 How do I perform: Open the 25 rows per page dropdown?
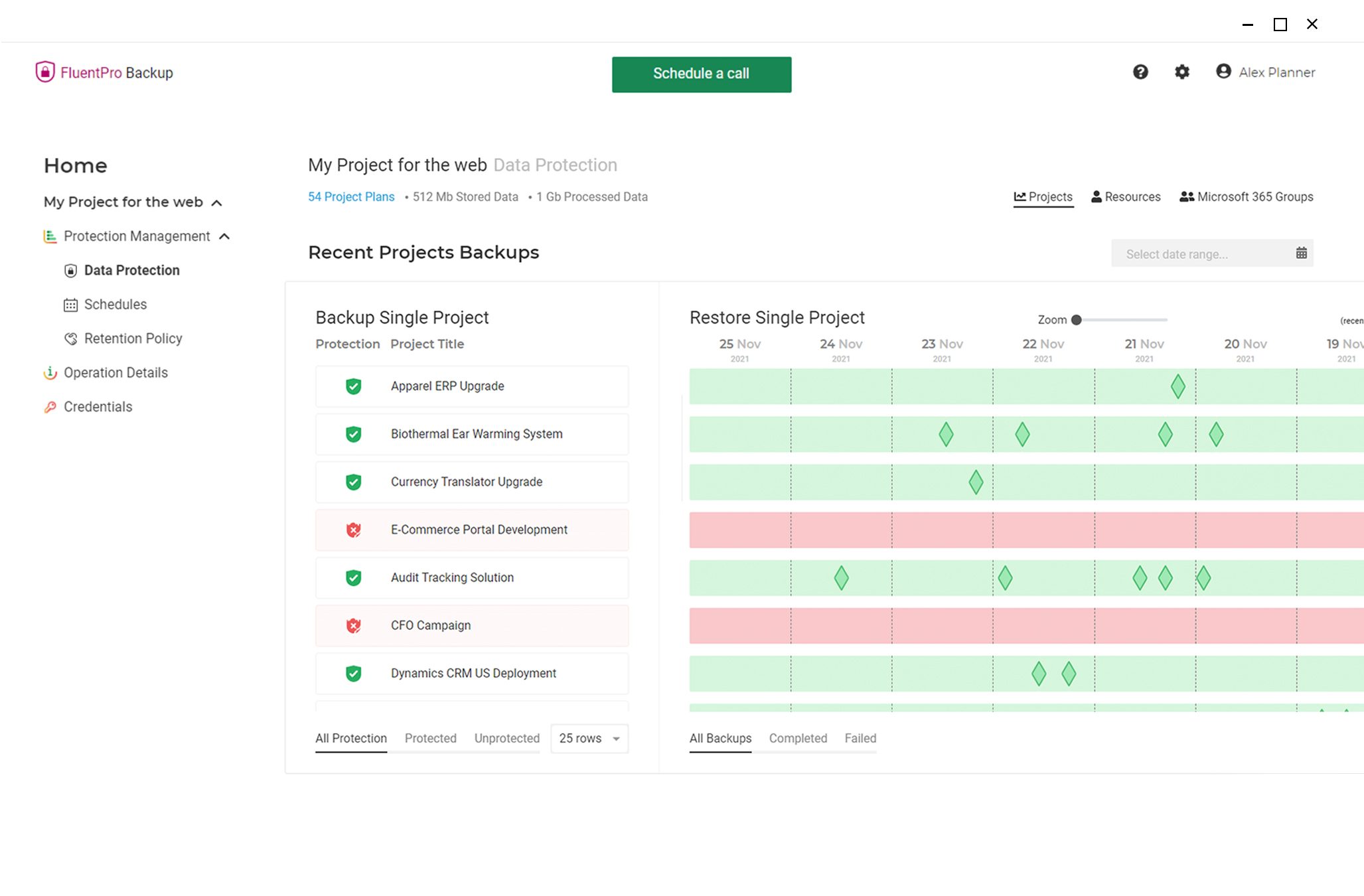coord(590,738)
